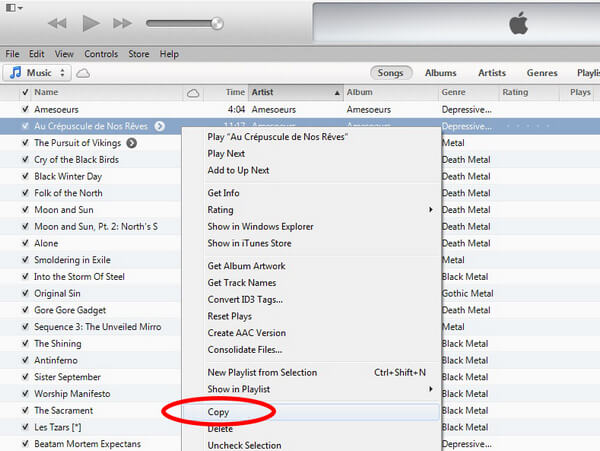Choose Copy in the context menu
Viewport: 600px width, 451px height.
tap(311, 412)
